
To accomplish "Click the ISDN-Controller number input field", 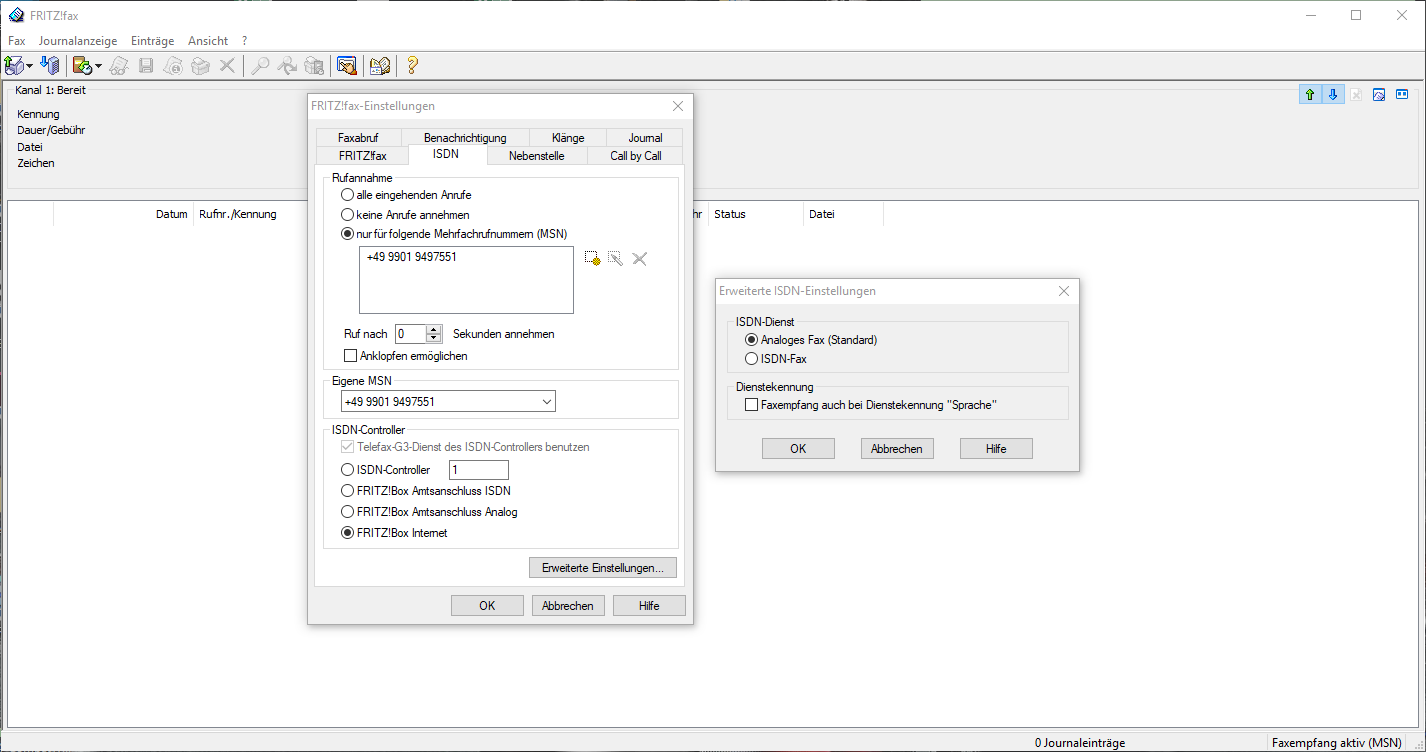I will [479, 470].
